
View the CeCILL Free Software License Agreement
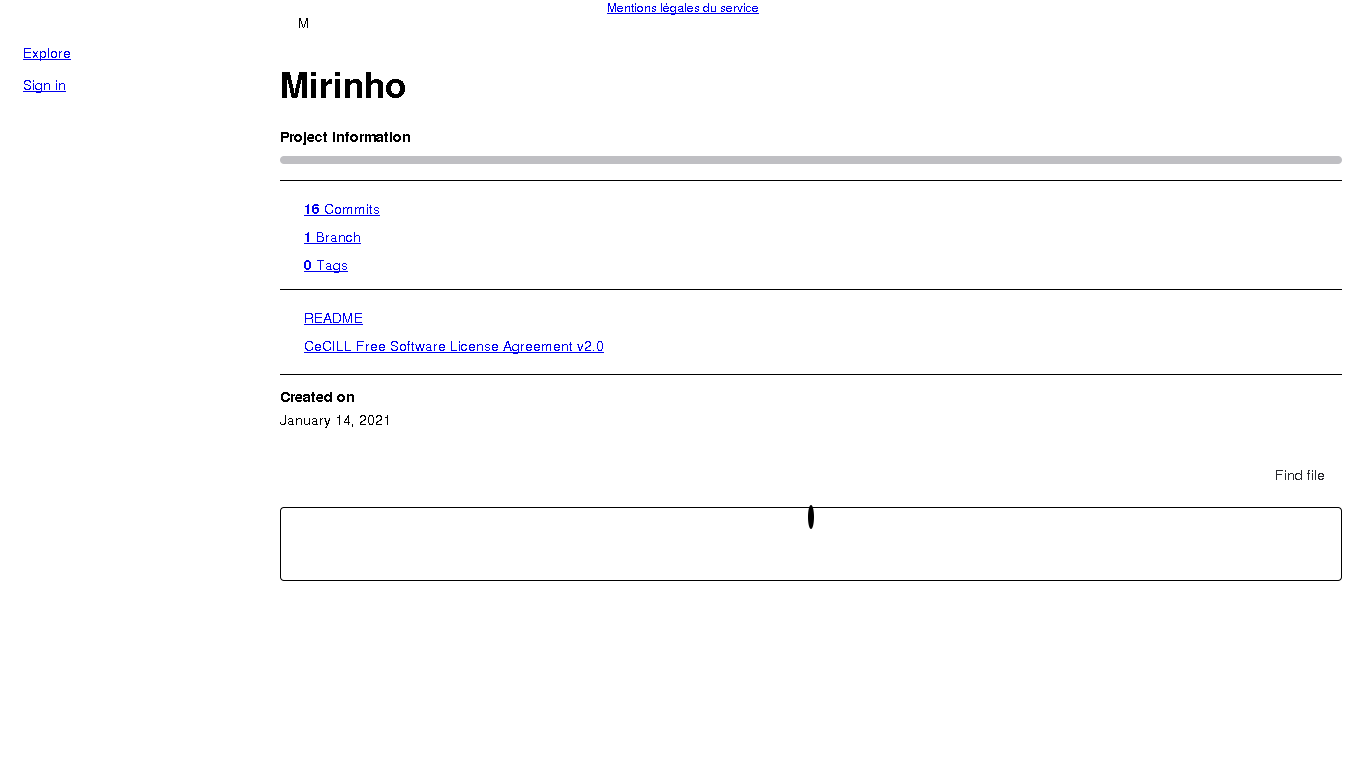click(x=453, y=346)
